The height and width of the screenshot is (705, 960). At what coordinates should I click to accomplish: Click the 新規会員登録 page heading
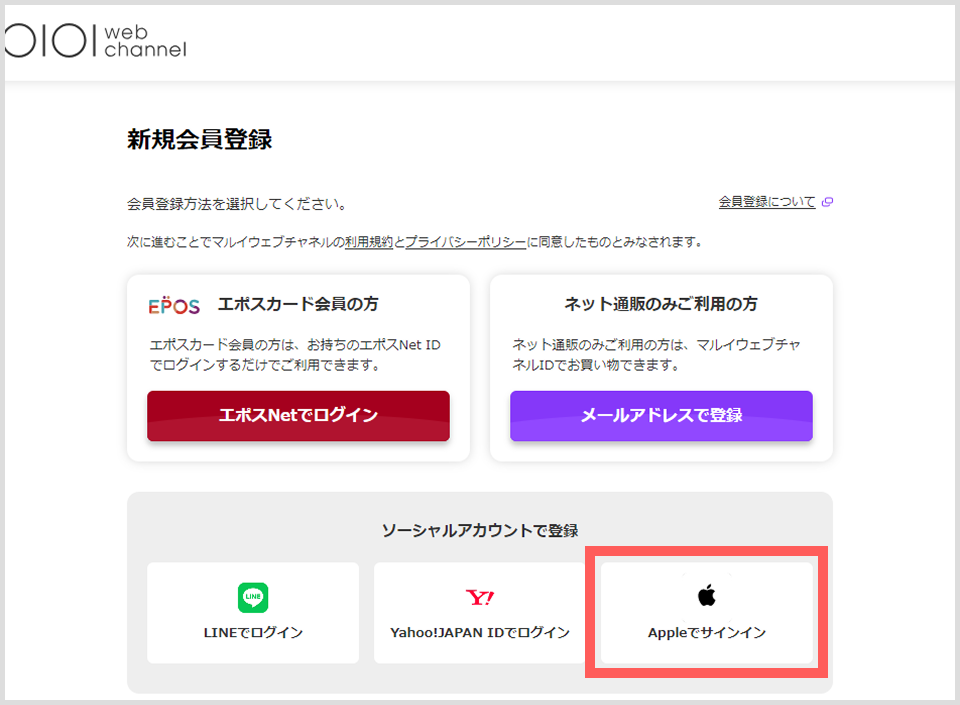pos(199,140)
